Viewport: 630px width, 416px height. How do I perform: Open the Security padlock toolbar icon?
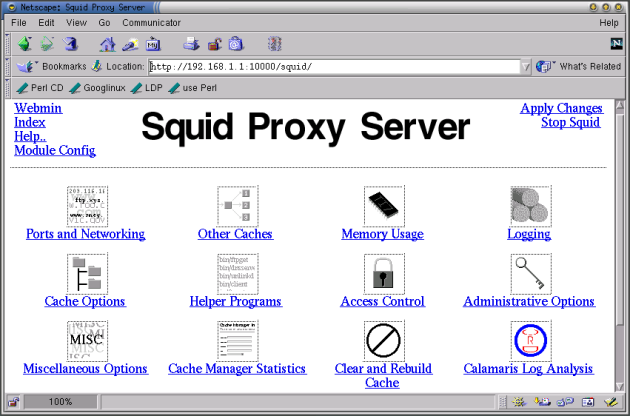(x=214, y=44)
